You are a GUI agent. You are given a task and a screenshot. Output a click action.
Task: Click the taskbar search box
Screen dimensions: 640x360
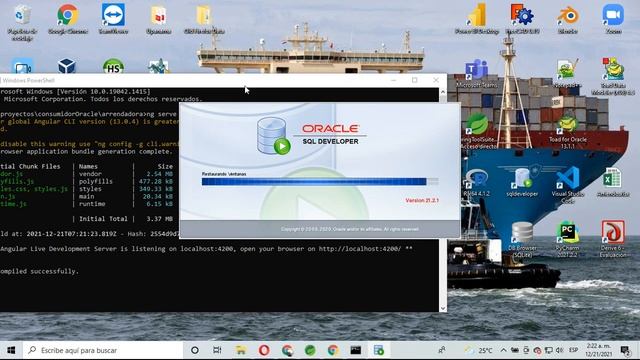click(x=103, y=350)
